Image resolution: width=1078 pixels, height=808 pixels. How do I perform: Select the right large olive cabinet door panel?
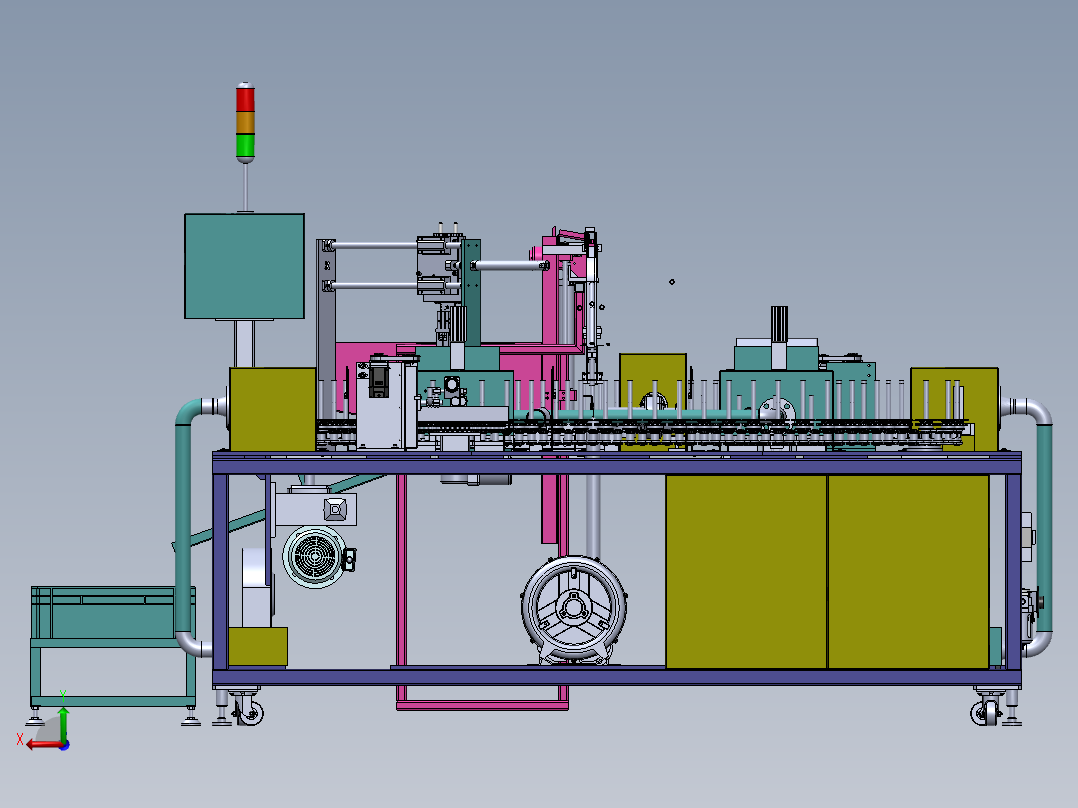908,571
